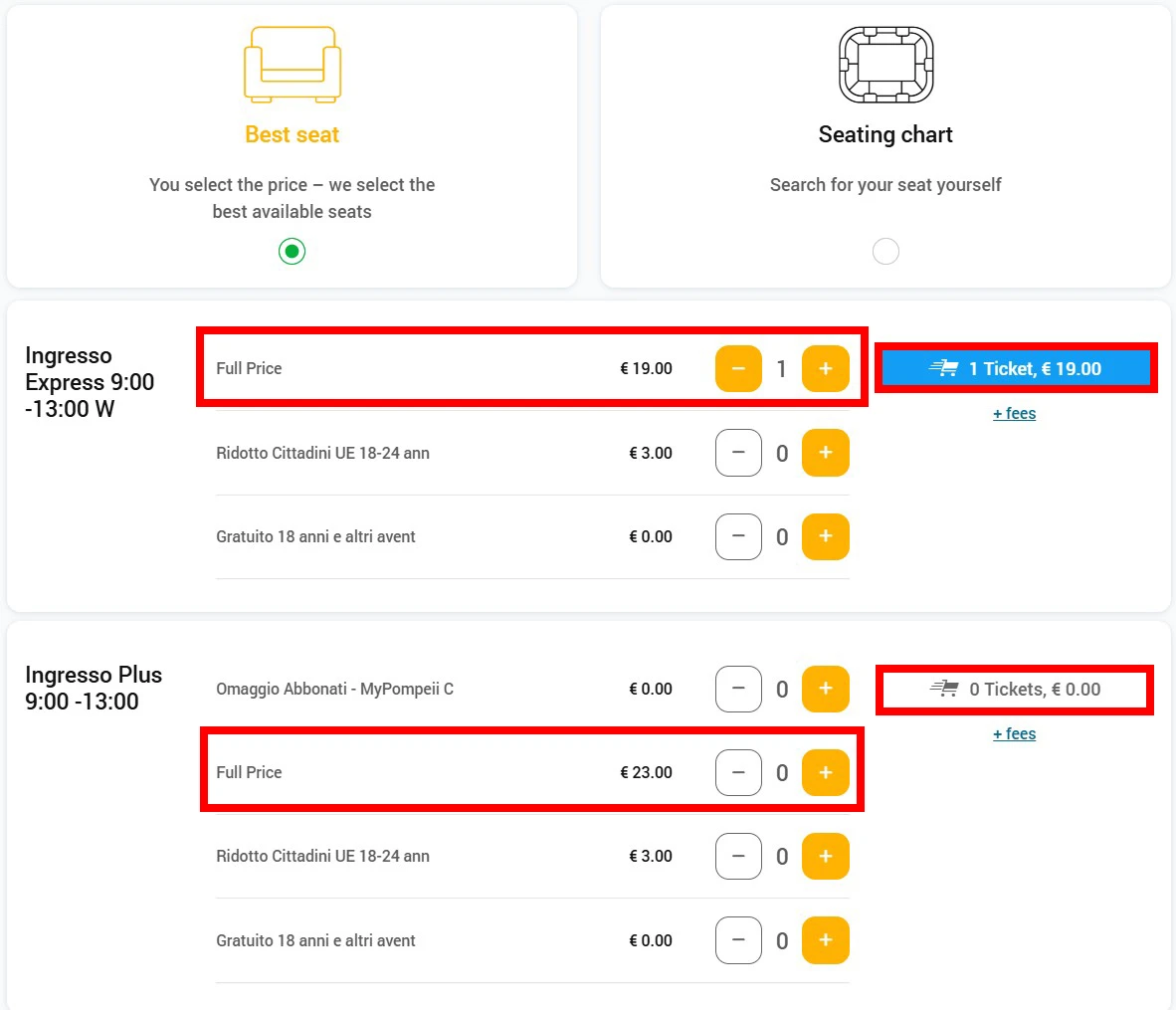Add an Ingresso Plus Ridotto Cittadini ticket

pyautogui.click(x=825, y=857)
